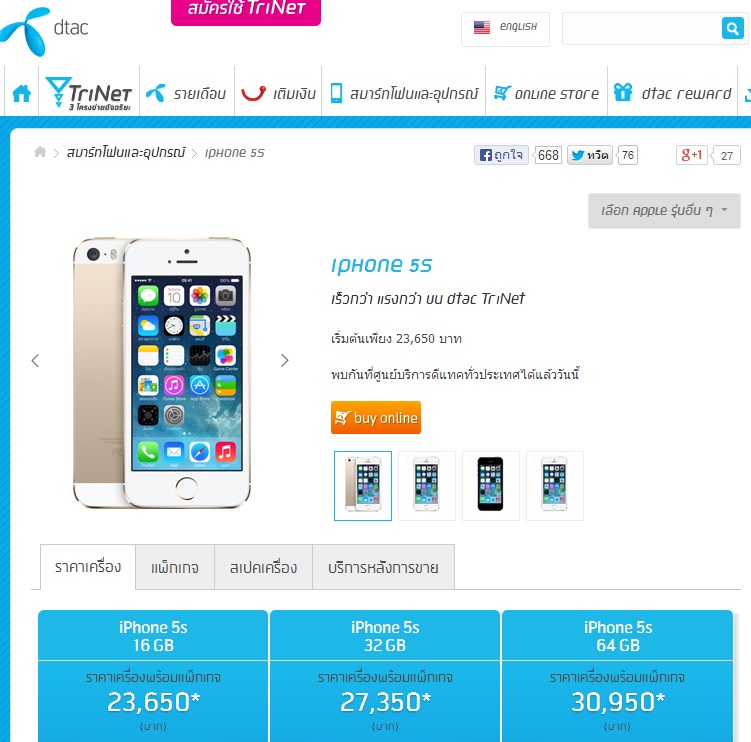The image size is (751, 742).
Task: Open the online store menu
Action: pyautogui.click(x=546, y=93)
